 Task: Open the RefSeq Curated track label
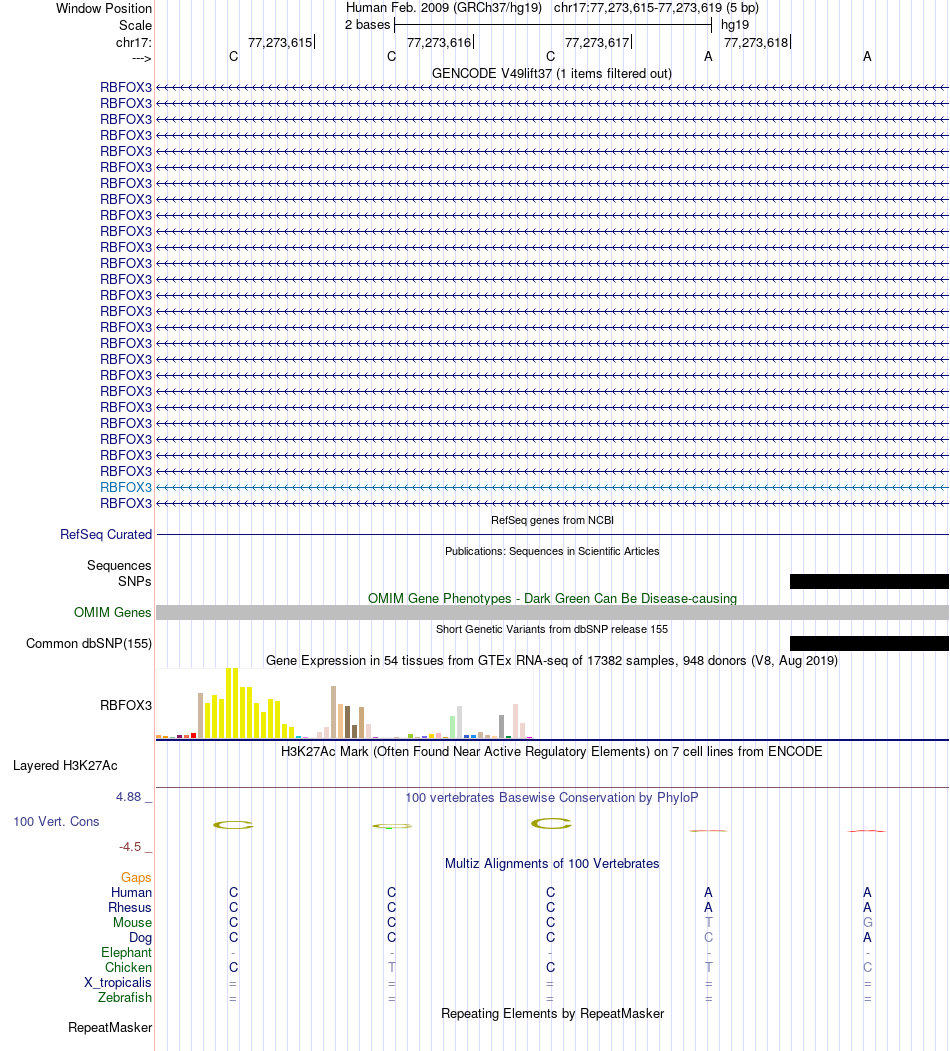(106, 534)
